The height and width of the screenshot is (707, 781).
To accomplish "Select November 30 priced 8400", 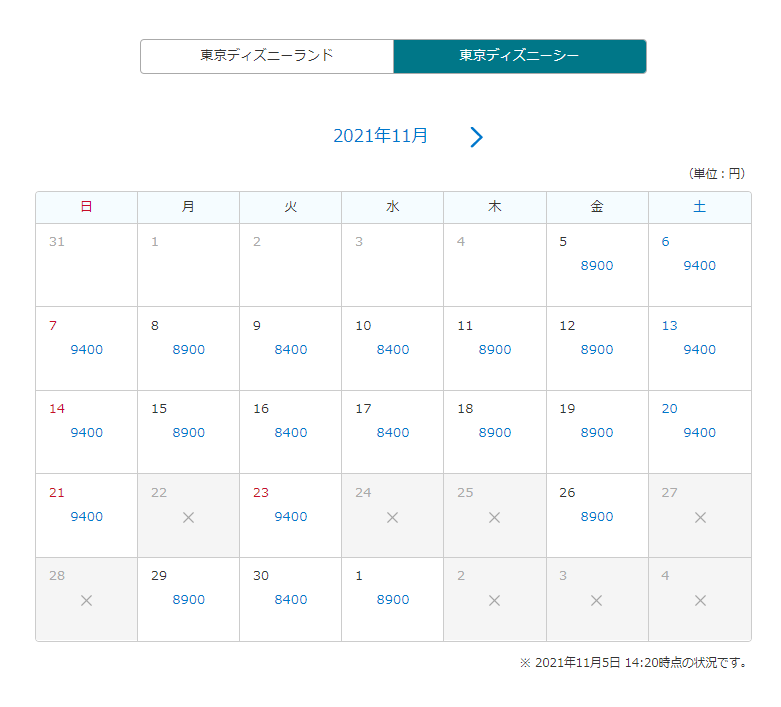I will [x=291, y=599].
